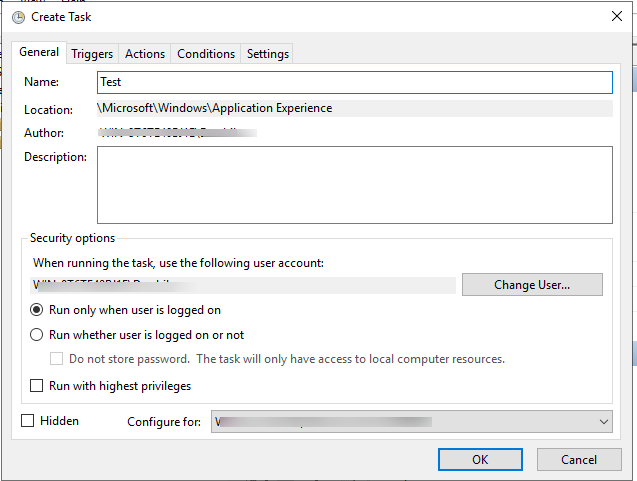Open the Settings tab
The image size is (637, 481).
[x=268, y=54]
